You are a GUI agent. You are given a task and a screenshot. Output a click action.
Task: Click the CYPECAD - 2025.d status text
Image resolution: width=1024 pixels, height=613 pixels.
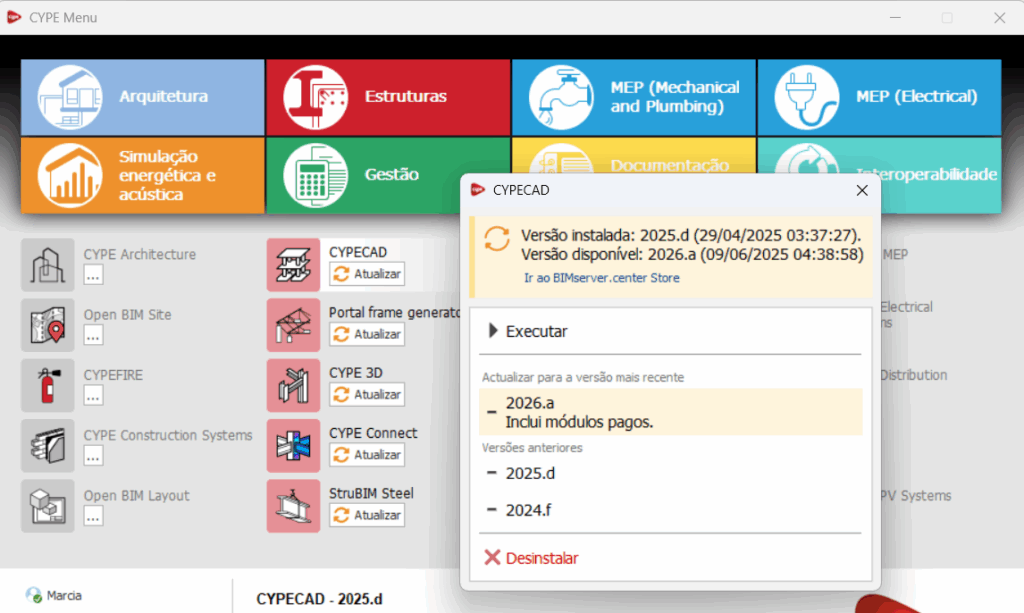point(319,599)
